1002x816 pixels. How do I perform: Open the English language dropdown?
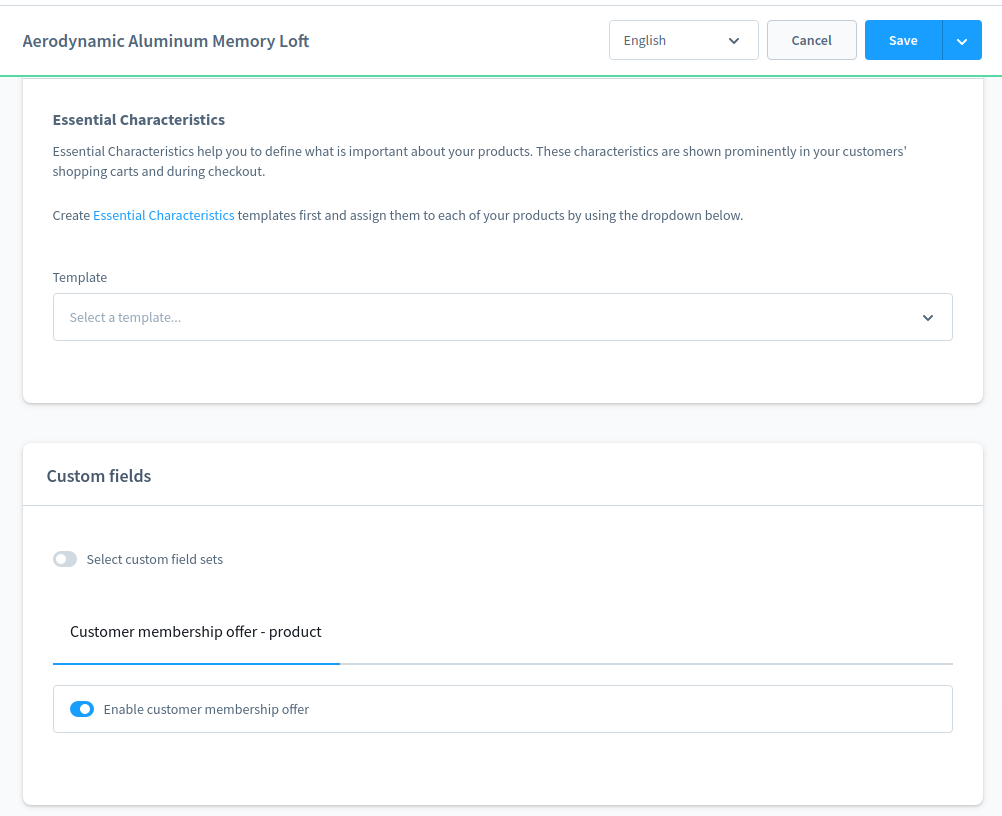point(683,40)
